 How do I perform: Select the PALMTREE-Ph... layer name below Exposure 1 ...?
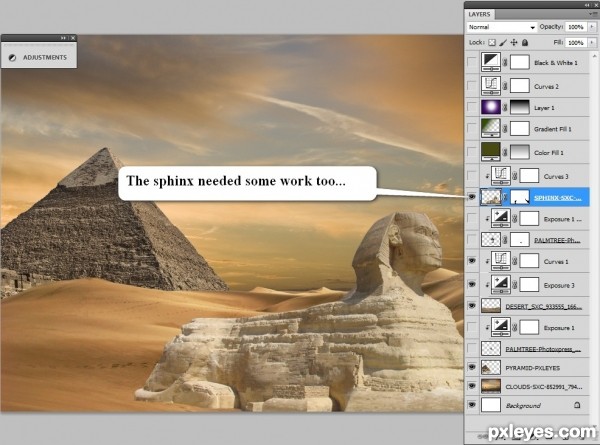tap(557, 241)
